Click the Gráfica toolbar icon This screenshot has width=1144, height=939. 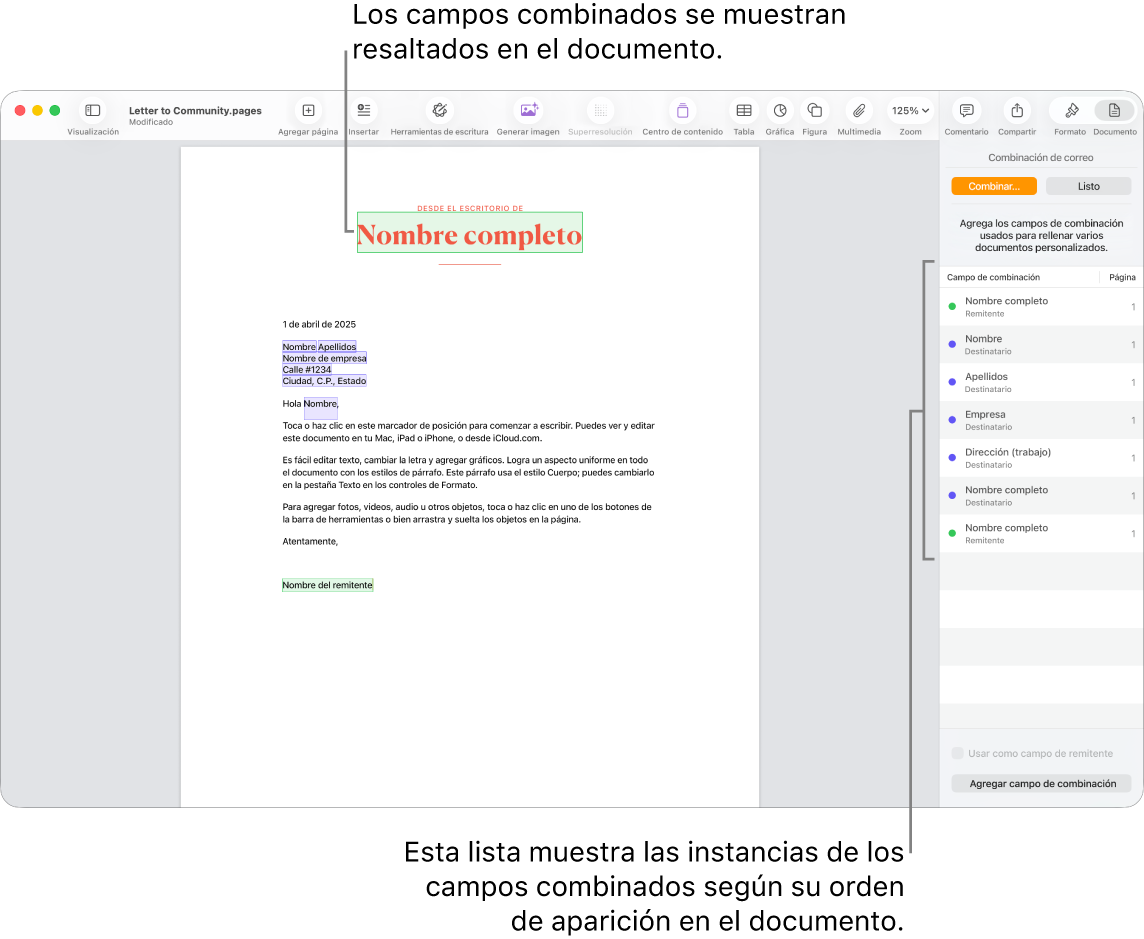click(779, 111)
